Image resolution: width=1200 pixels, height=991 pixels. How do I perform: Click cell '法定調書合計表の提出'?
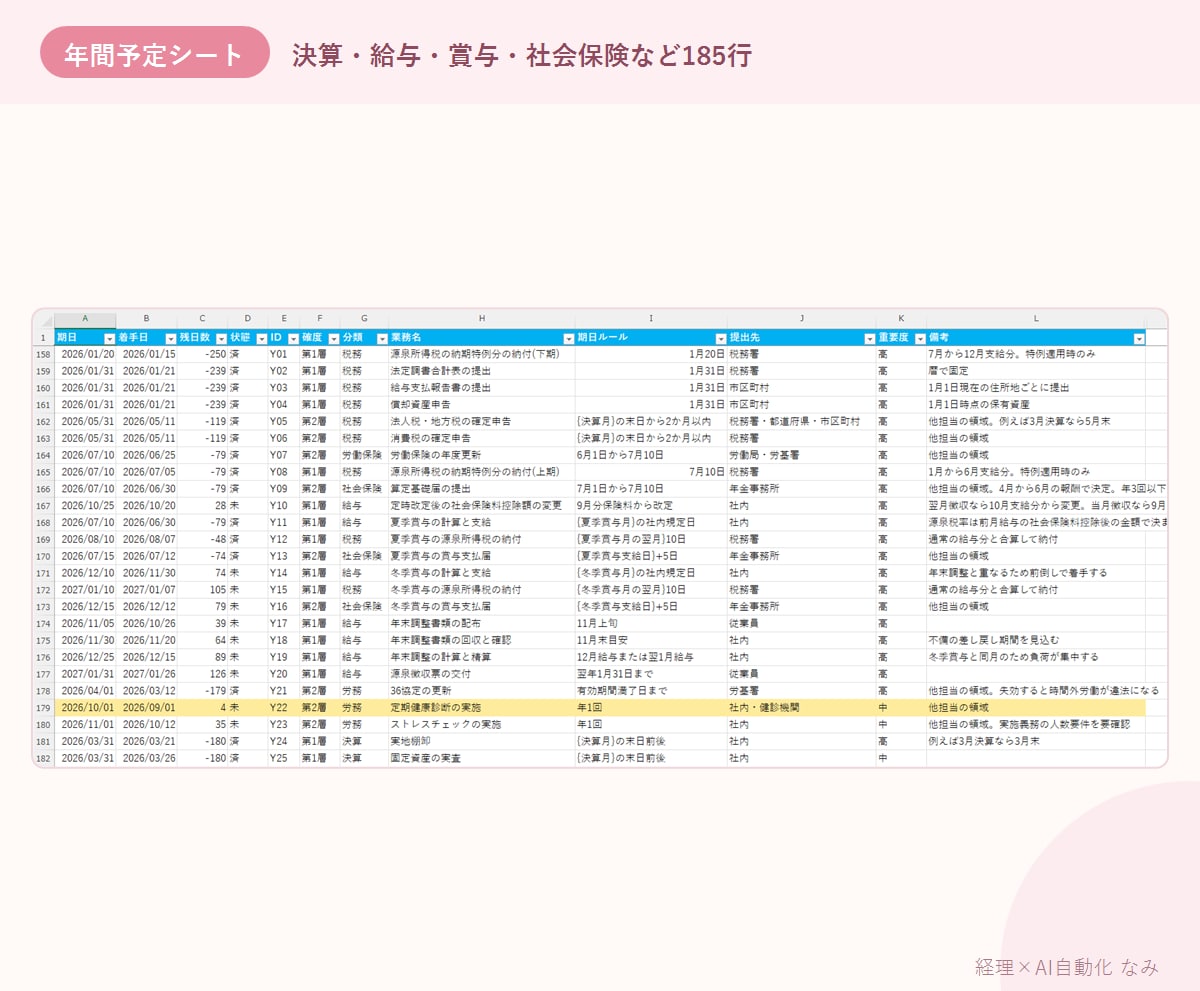(482, 371)
